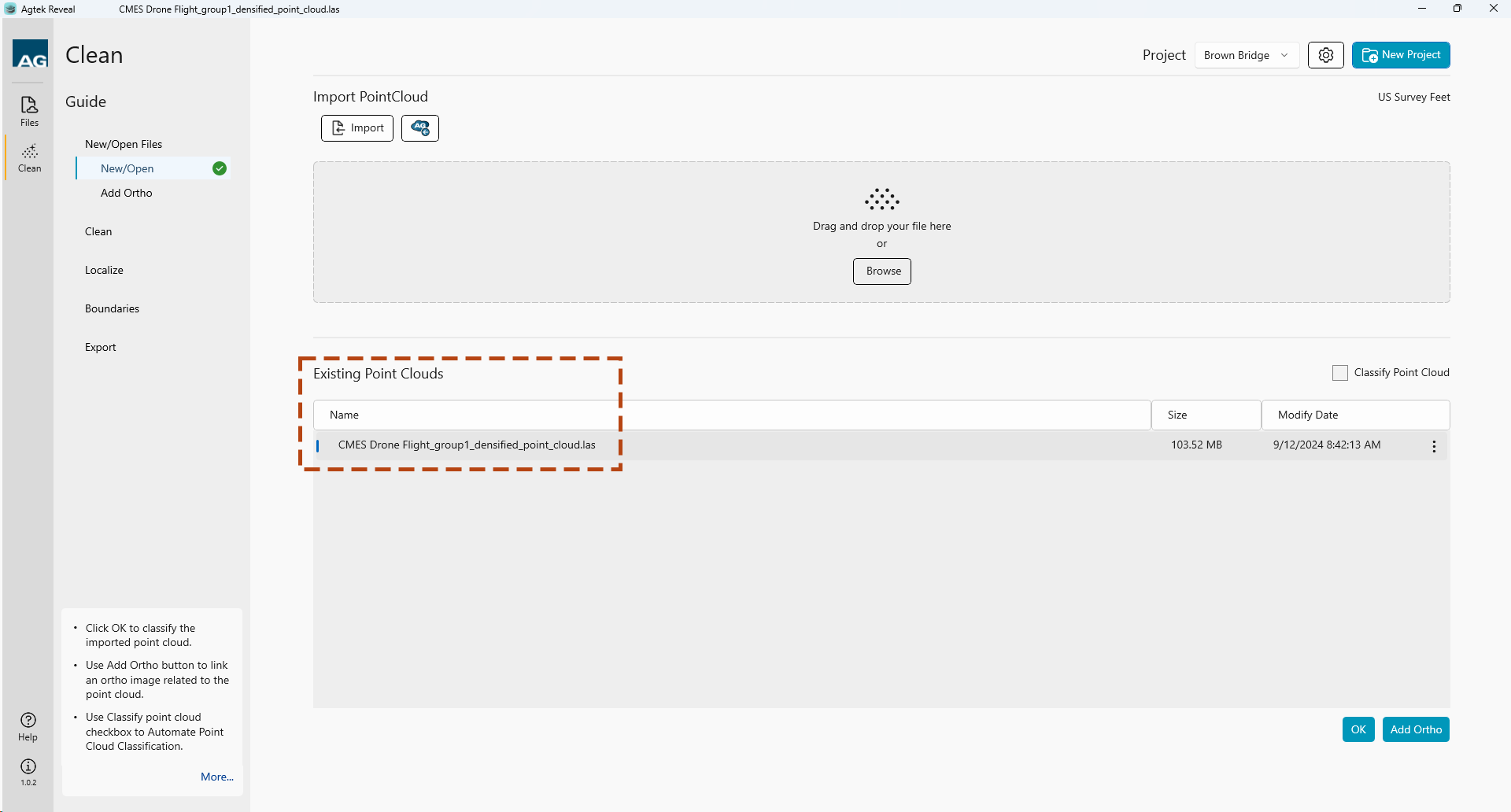The height and width of the screenshot is (812, 1511).
Task: Click the Import PointCloud heading
Action: pyautogui.click(x=371, y=97)
